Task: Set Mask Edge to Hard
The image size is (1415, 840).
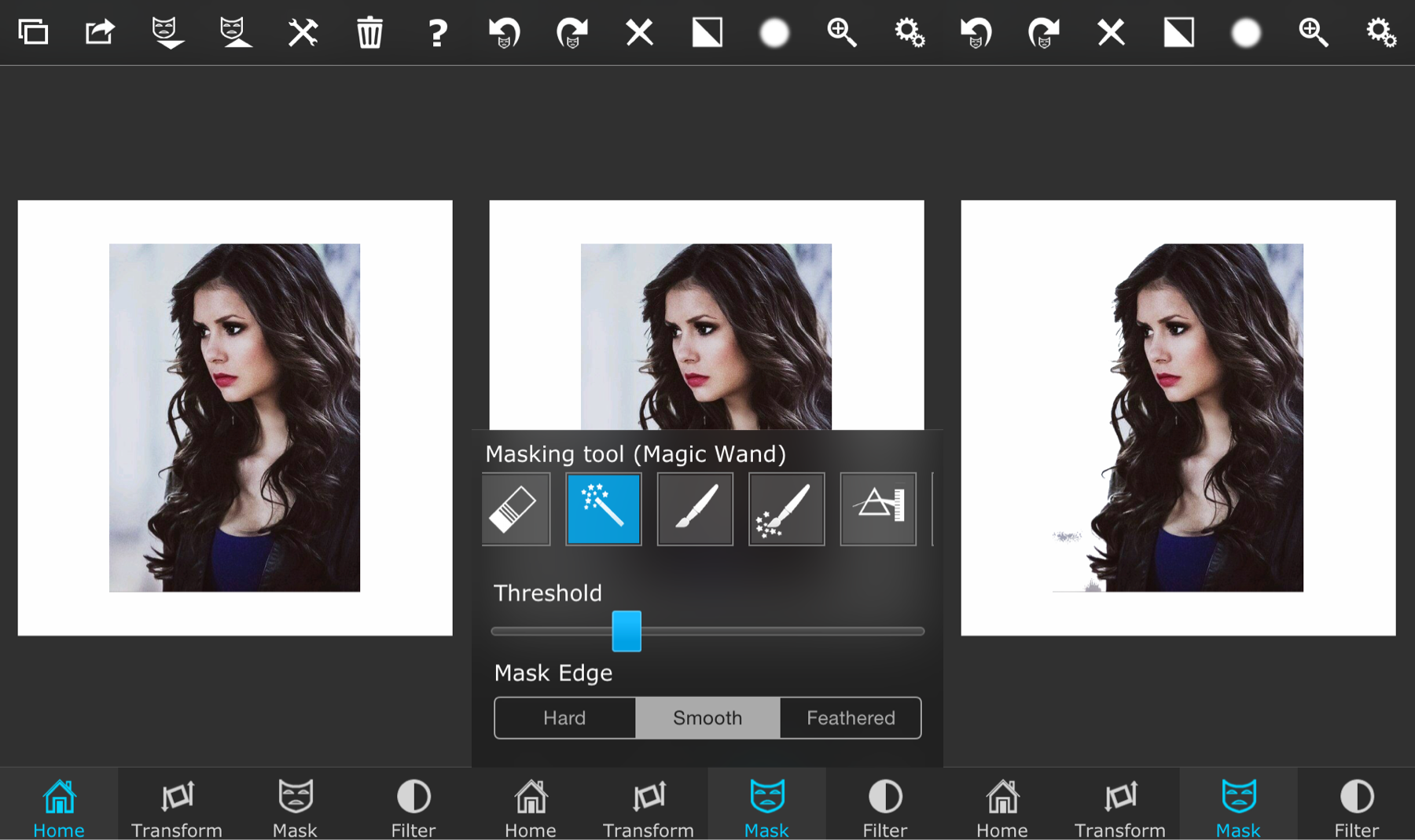Action: coord(564,717)
